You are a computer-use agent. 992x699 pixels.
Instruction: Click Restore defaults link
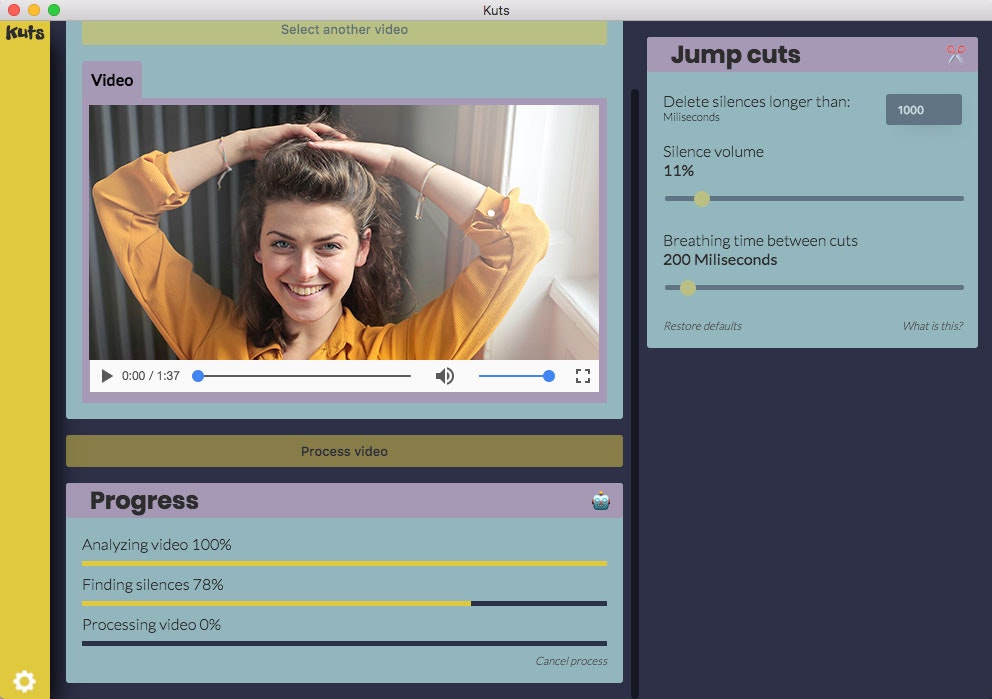(x=702, y=326)
